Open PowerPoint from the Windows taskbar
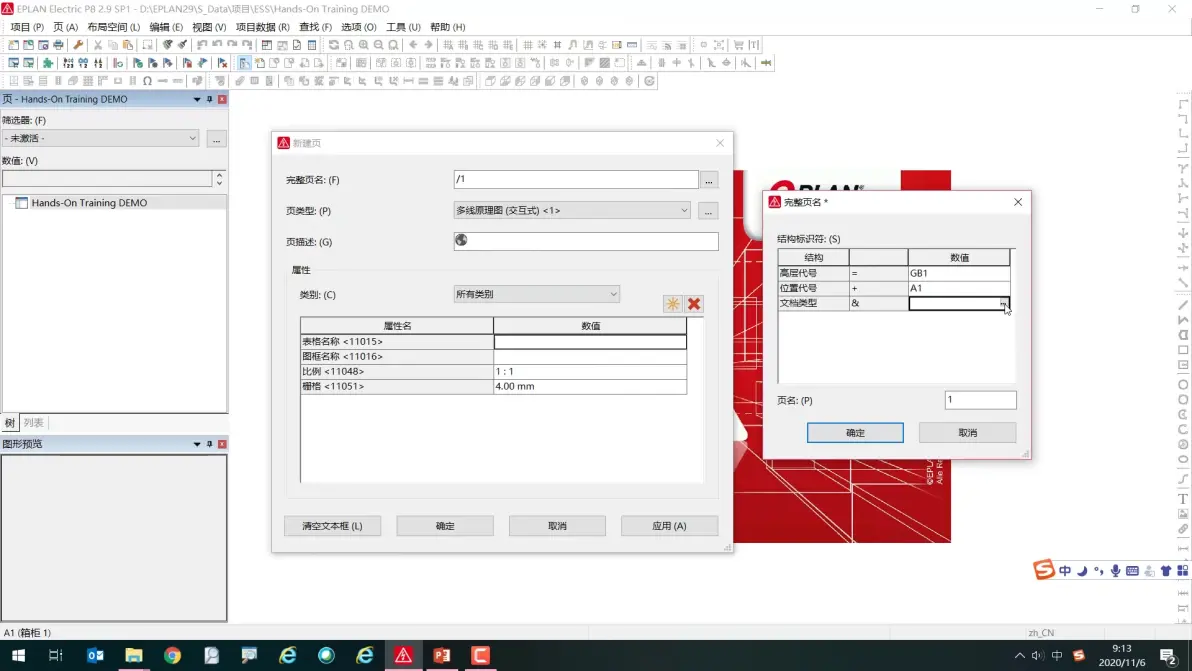Screen dimensions: 1192x671 [x=442, y=655]
